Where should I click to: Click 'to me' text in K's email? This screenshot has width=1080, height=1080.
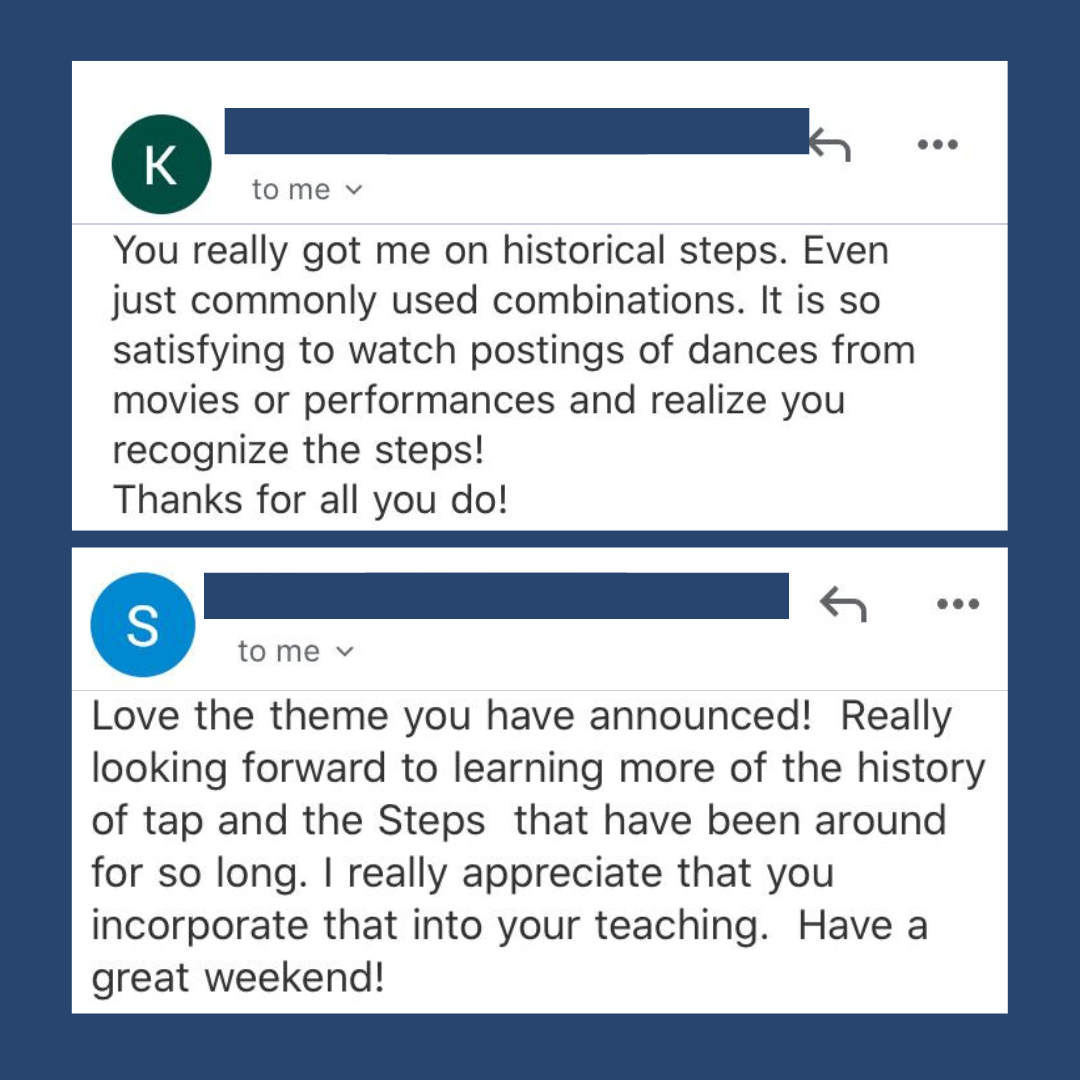click(290, 190)
